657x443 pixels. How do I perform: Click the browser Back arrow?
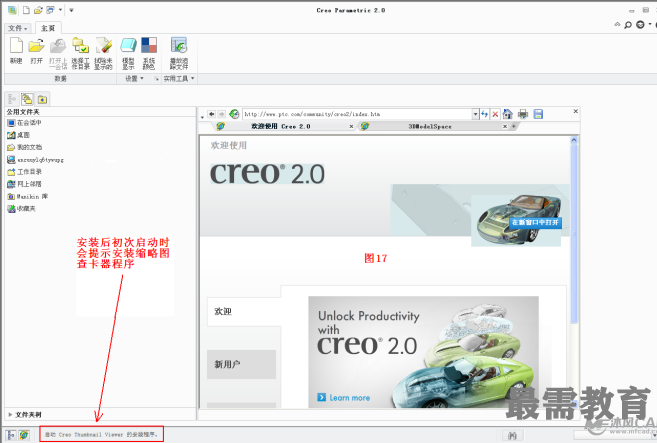click(212, 114)
